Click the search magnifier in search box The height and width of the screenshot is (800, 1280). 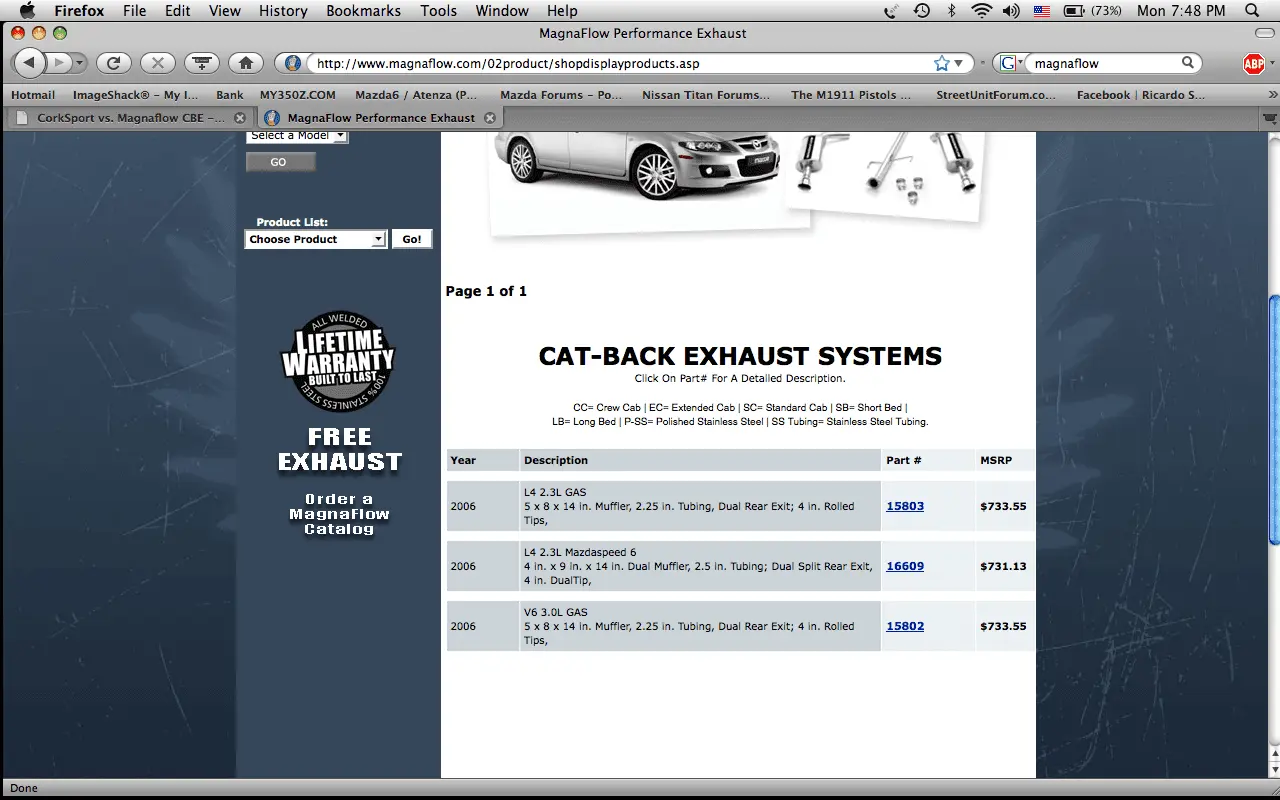(1188, 63)
